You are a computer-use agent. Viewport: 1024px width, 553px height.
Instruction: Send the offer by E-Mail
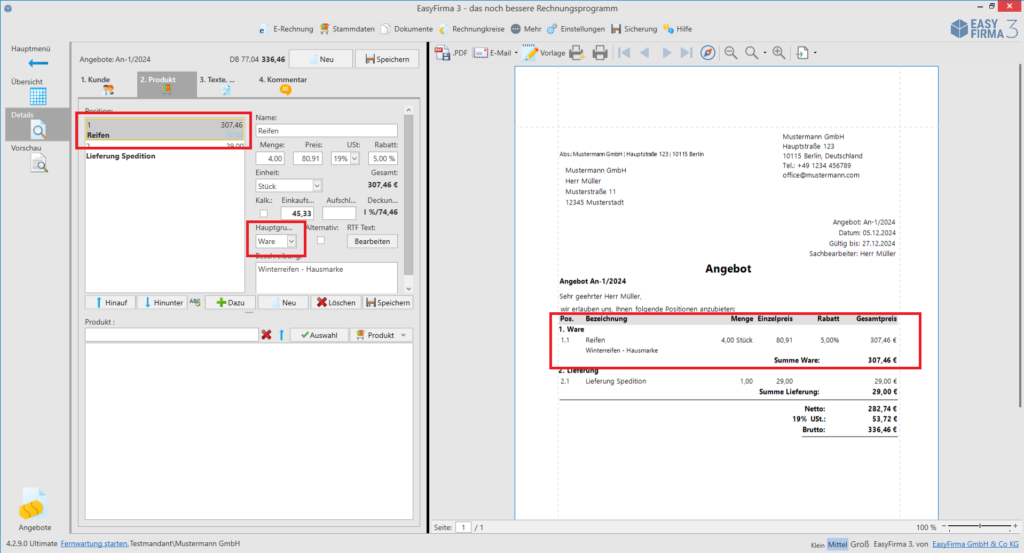click(x=492, y=53)
